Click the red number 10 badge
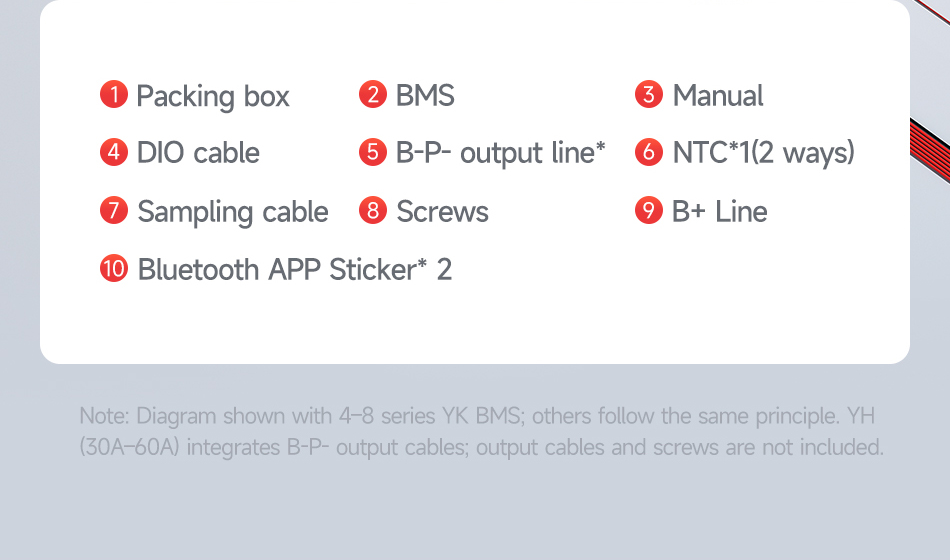 click(x=114, y=268)
